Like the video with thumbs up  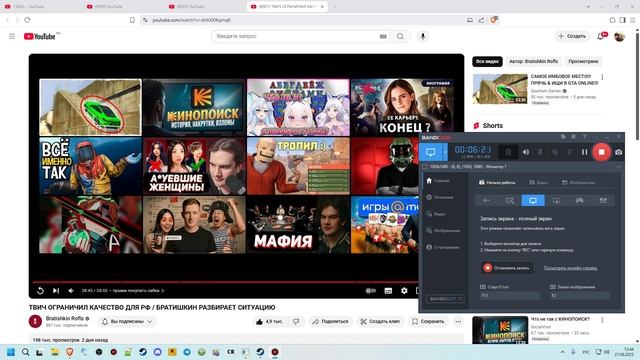(x=269, y=322)
